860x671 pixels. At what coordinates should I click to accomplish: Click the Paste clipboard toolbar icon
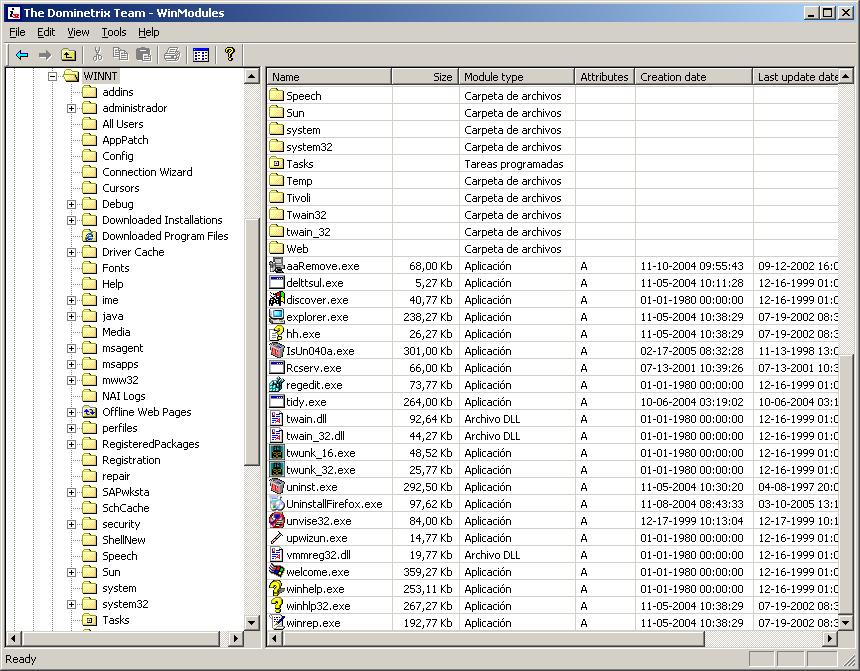[x=144, y=54]
